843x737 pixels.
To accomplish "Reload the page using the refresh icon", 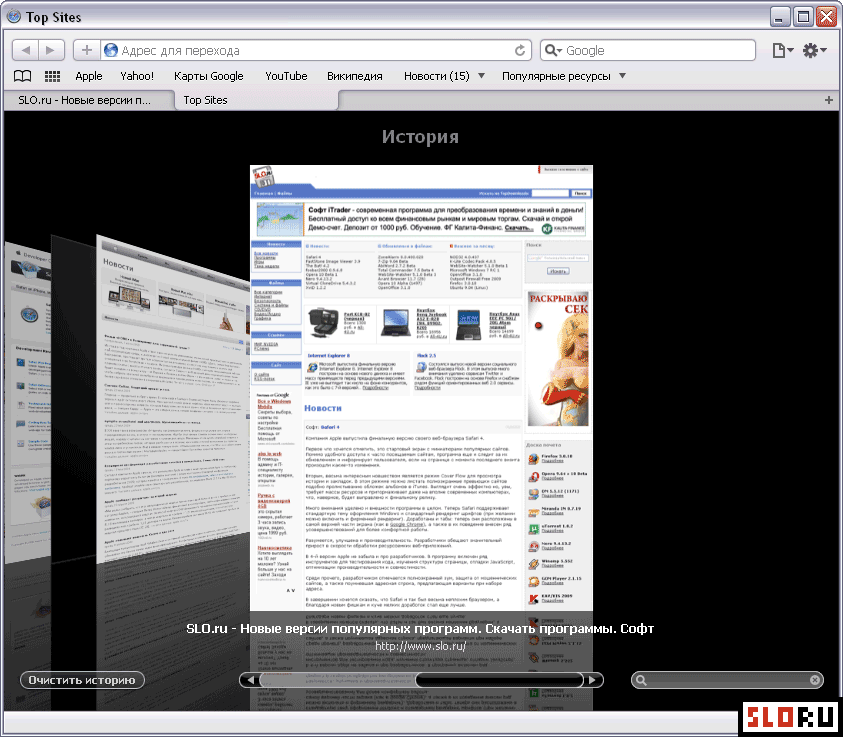I will 519,51.
